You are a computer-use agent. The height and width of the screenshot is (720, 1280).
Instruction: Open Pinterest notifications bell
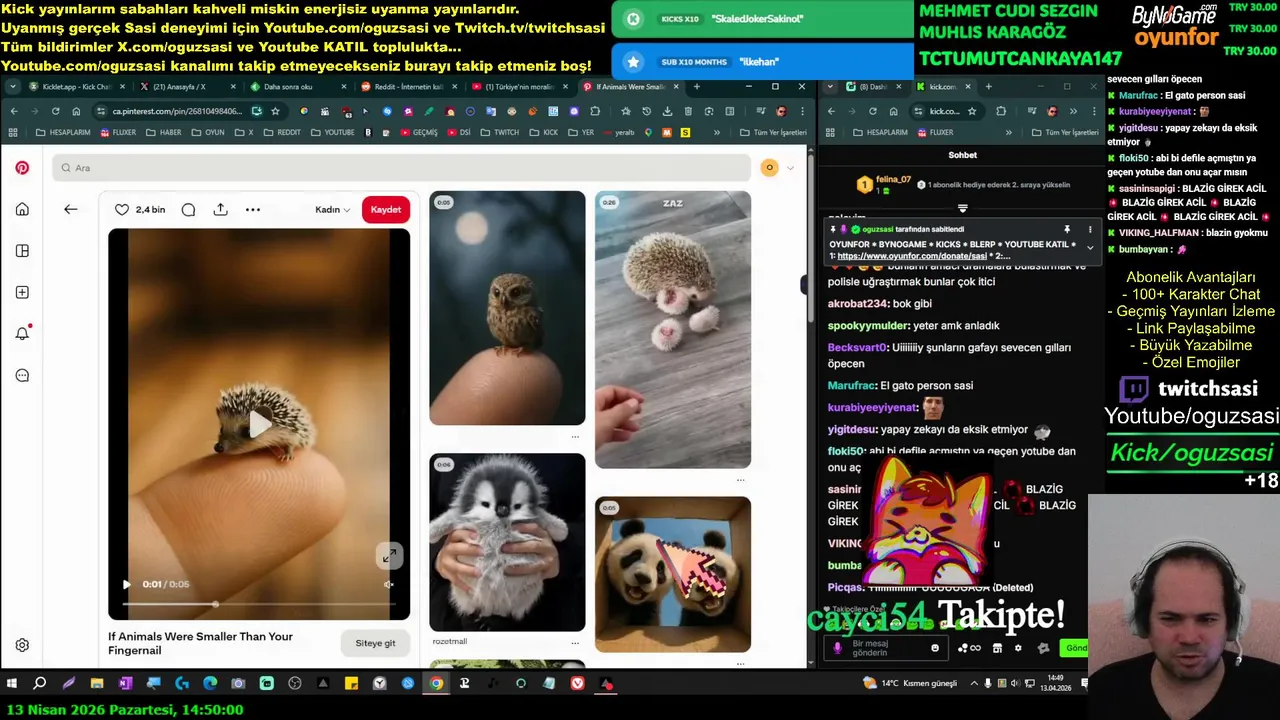point(22,334)
